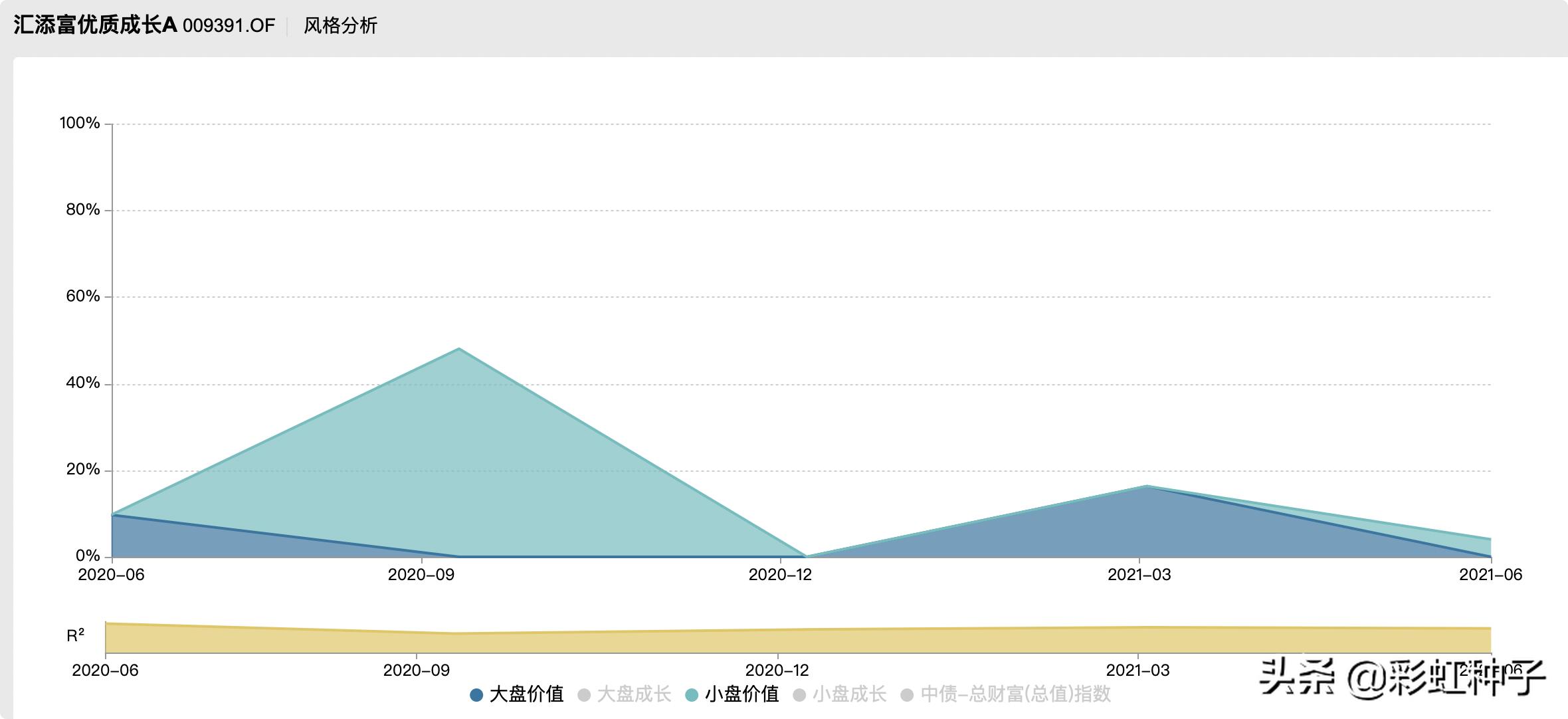Toggle the 小盘价值 legend text label
The height and width of the screenshot is (719, 1568).
pos(741,694)
